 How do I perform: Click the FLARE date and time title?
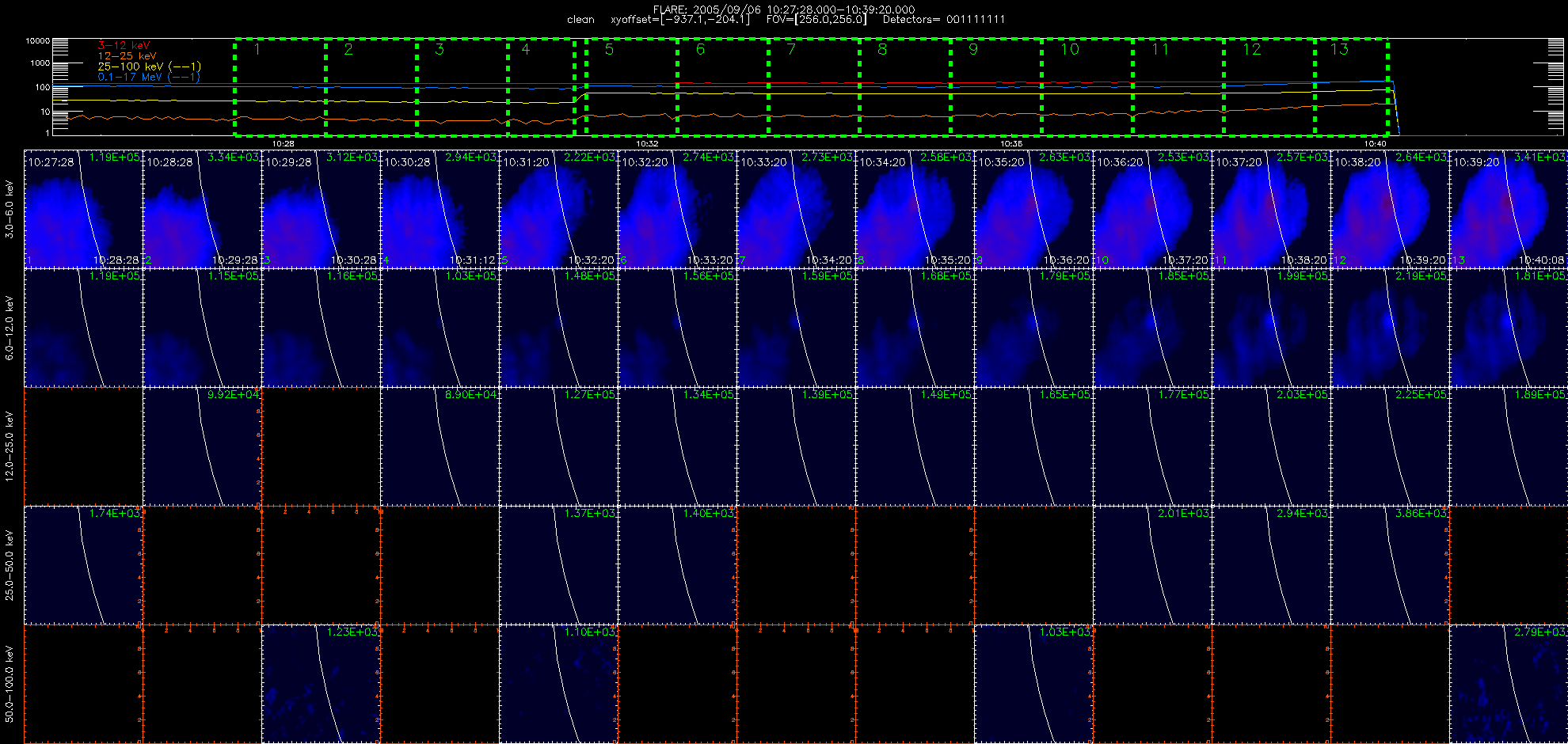pyautogui.click(x=784, y=9)
